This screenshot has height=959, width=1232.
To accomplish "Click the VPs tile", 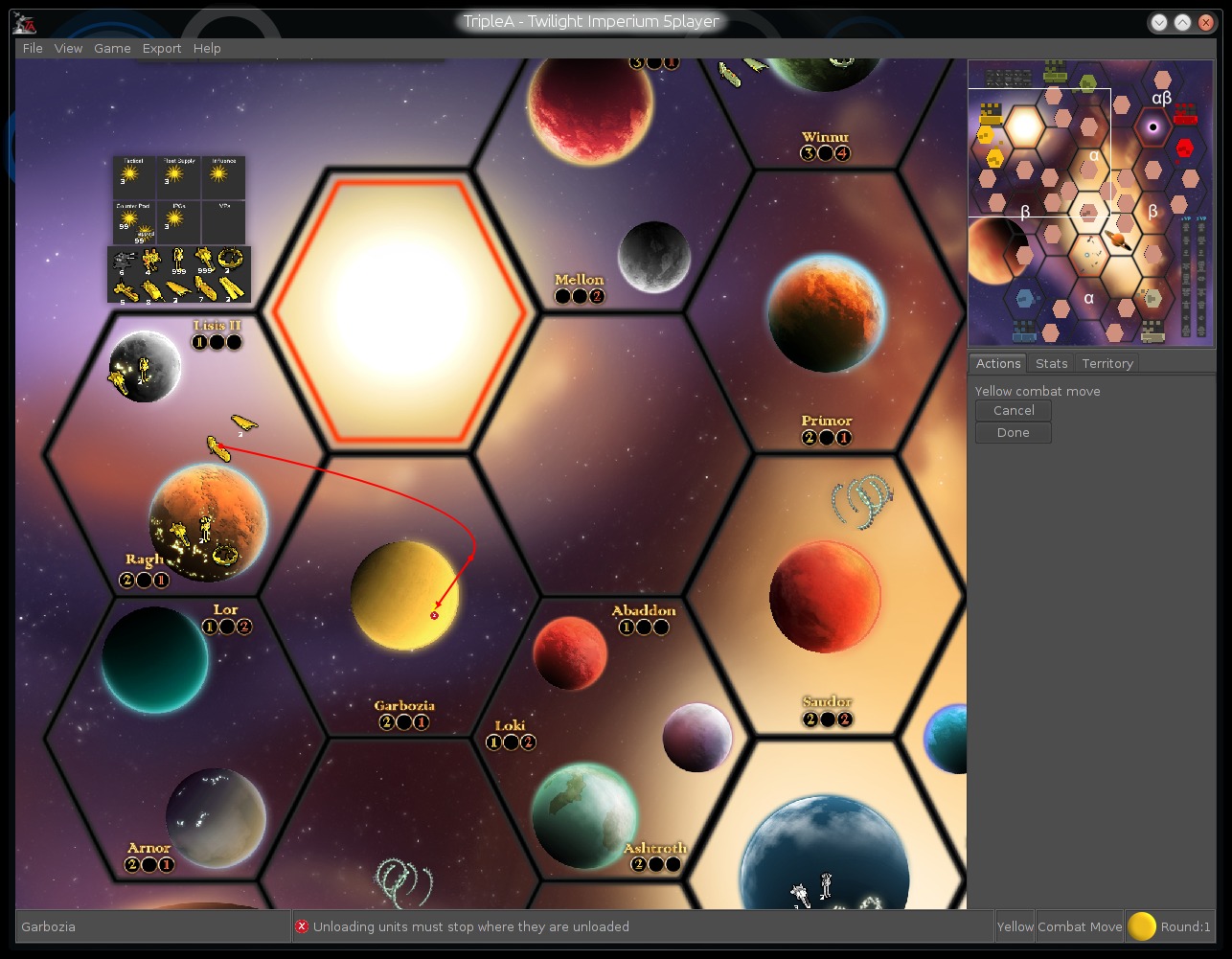I will click(x=223, y=222).
